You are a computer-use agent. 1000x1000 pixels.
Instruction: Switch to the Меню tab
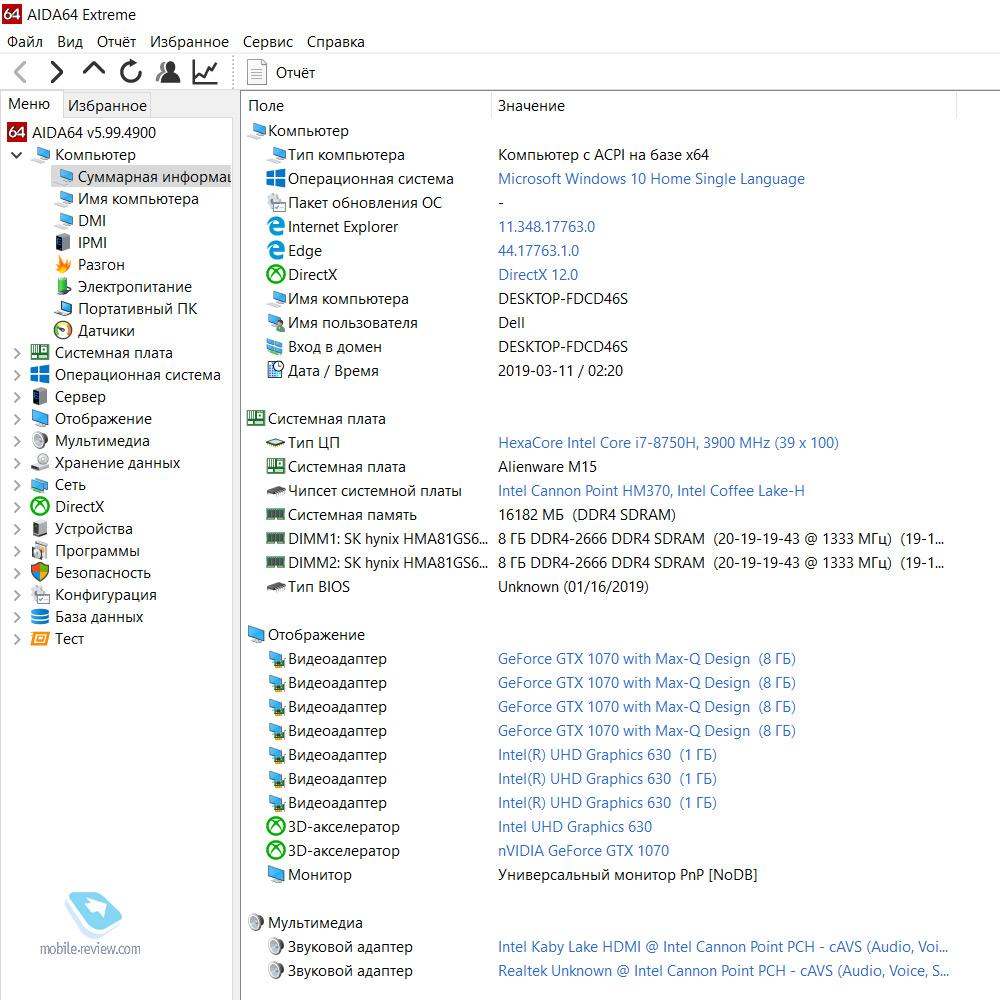pyautogui.click(x=29, y=104)
